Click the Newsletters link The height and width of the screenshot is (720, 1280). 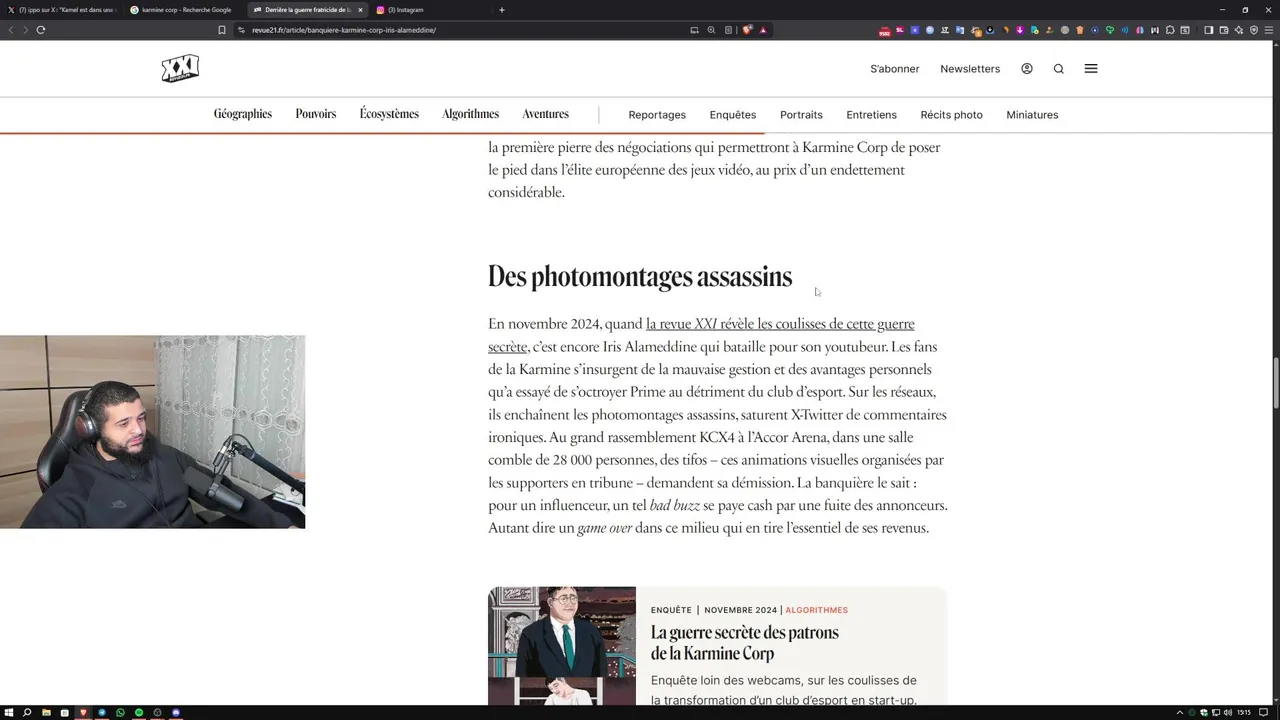[x=970, y=69]
